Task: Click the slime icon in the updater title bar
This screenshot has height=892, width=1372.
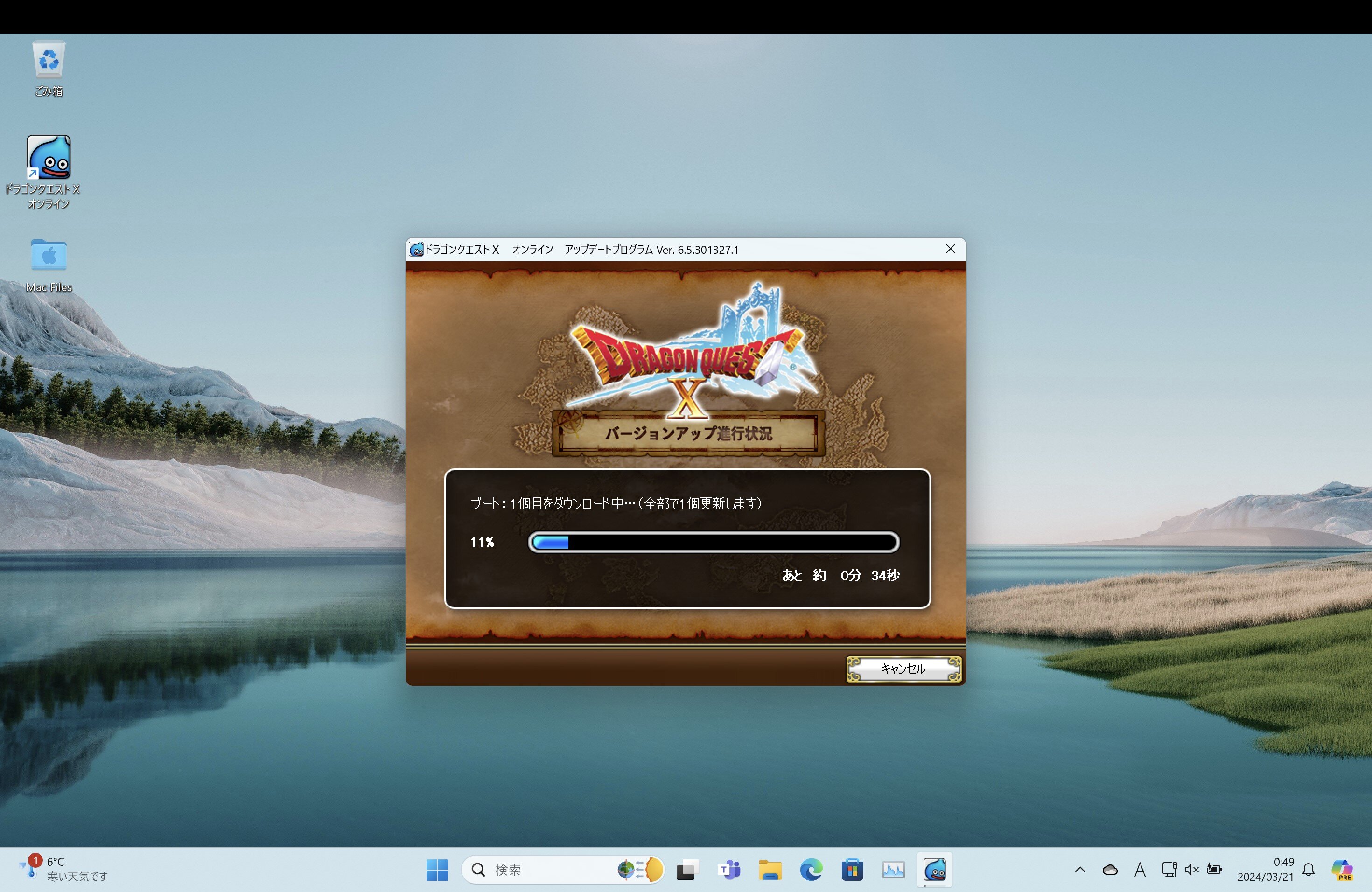Action: coord(416,250)
